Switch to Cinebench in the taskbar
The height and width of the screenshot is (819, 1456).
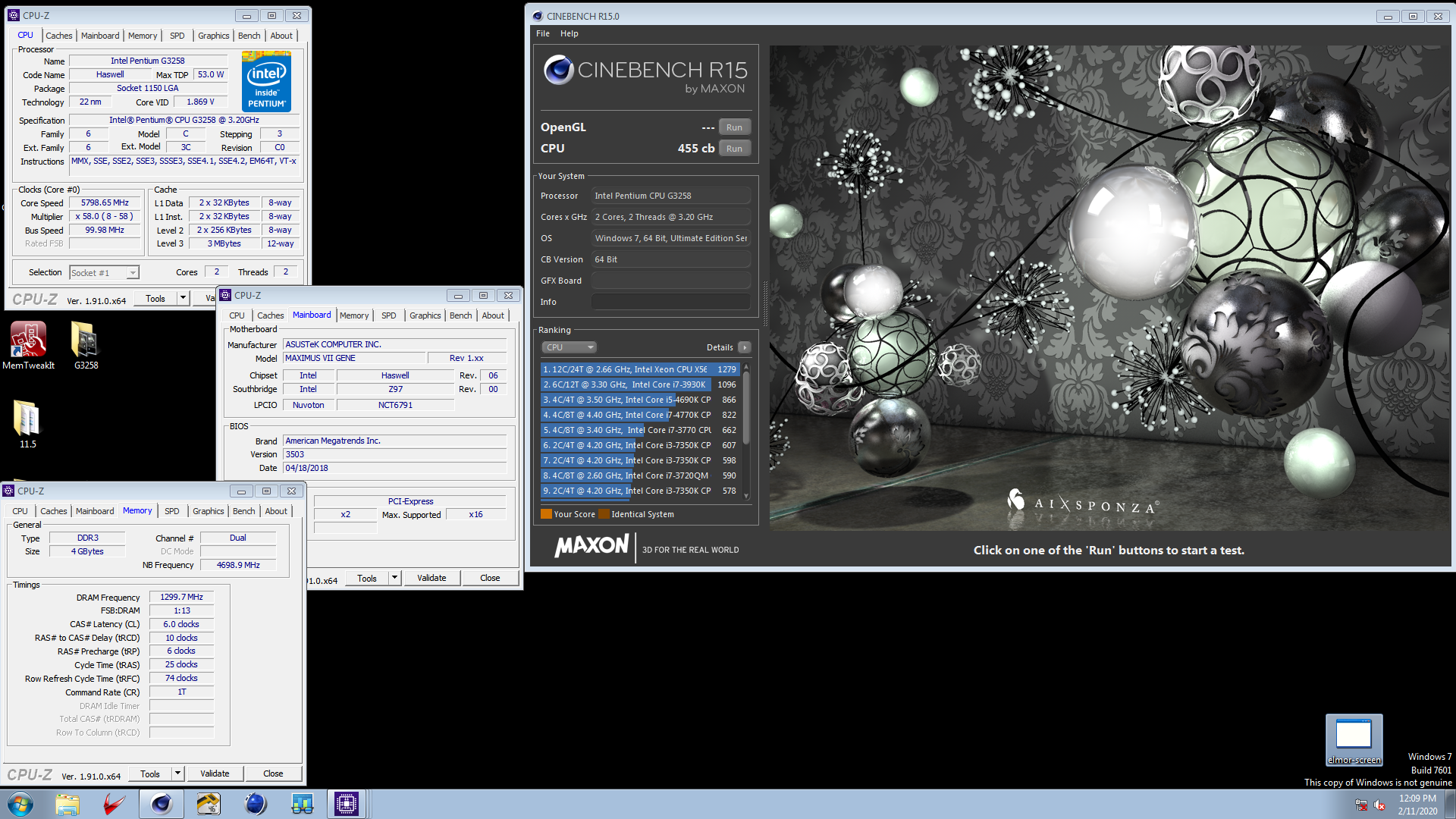click(162, 804)
